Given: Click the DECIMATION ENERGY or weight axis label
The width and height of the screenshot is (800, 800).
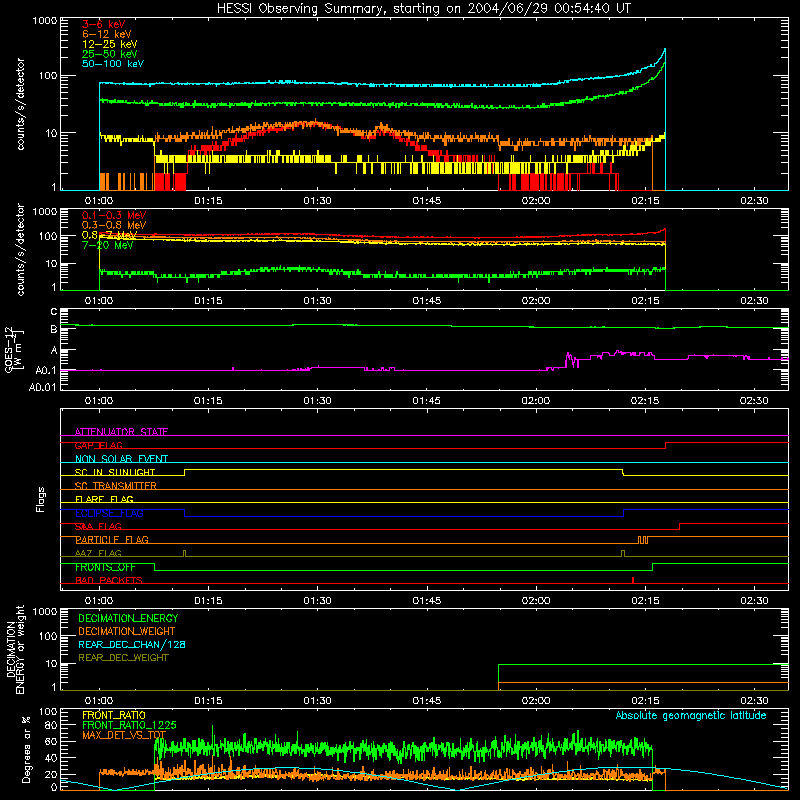Looking at the screenshot, I should pyautogui.click(x=15, y=649).
